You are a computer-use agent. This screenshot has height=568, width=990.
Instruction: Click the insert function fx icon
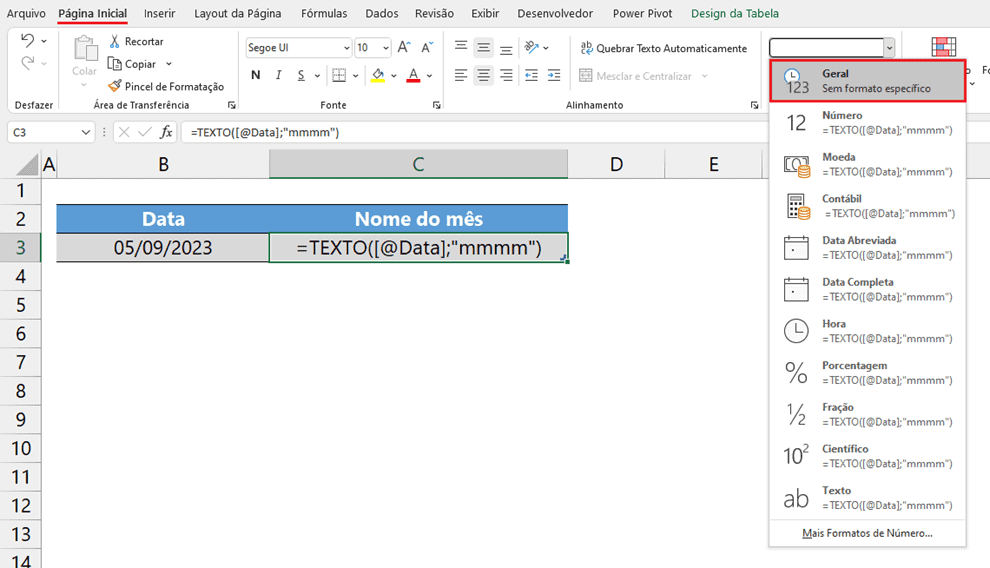point(166,132)
